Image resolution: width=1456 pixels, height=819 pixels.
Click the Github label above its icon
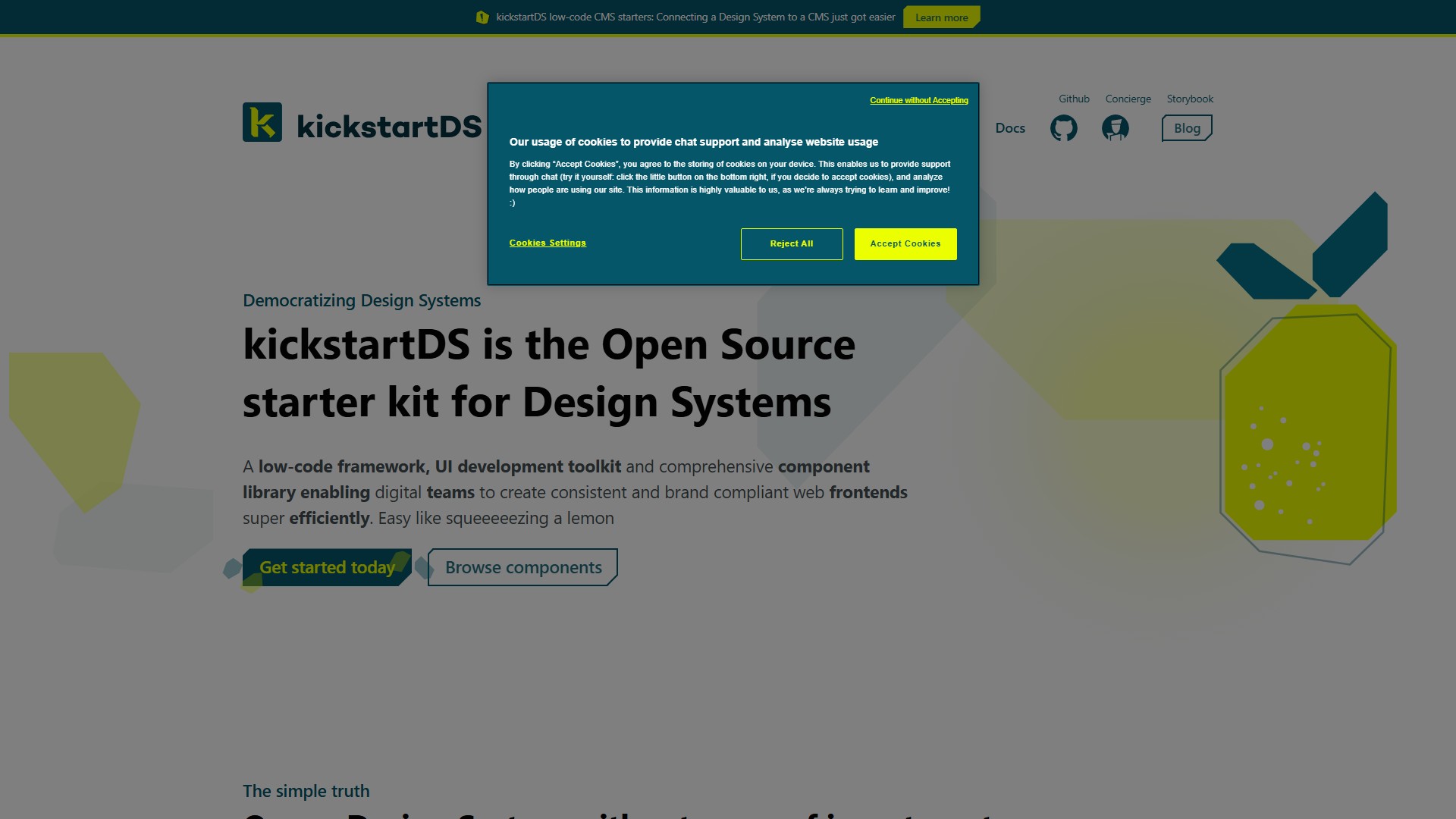[x=1074, y=99]
